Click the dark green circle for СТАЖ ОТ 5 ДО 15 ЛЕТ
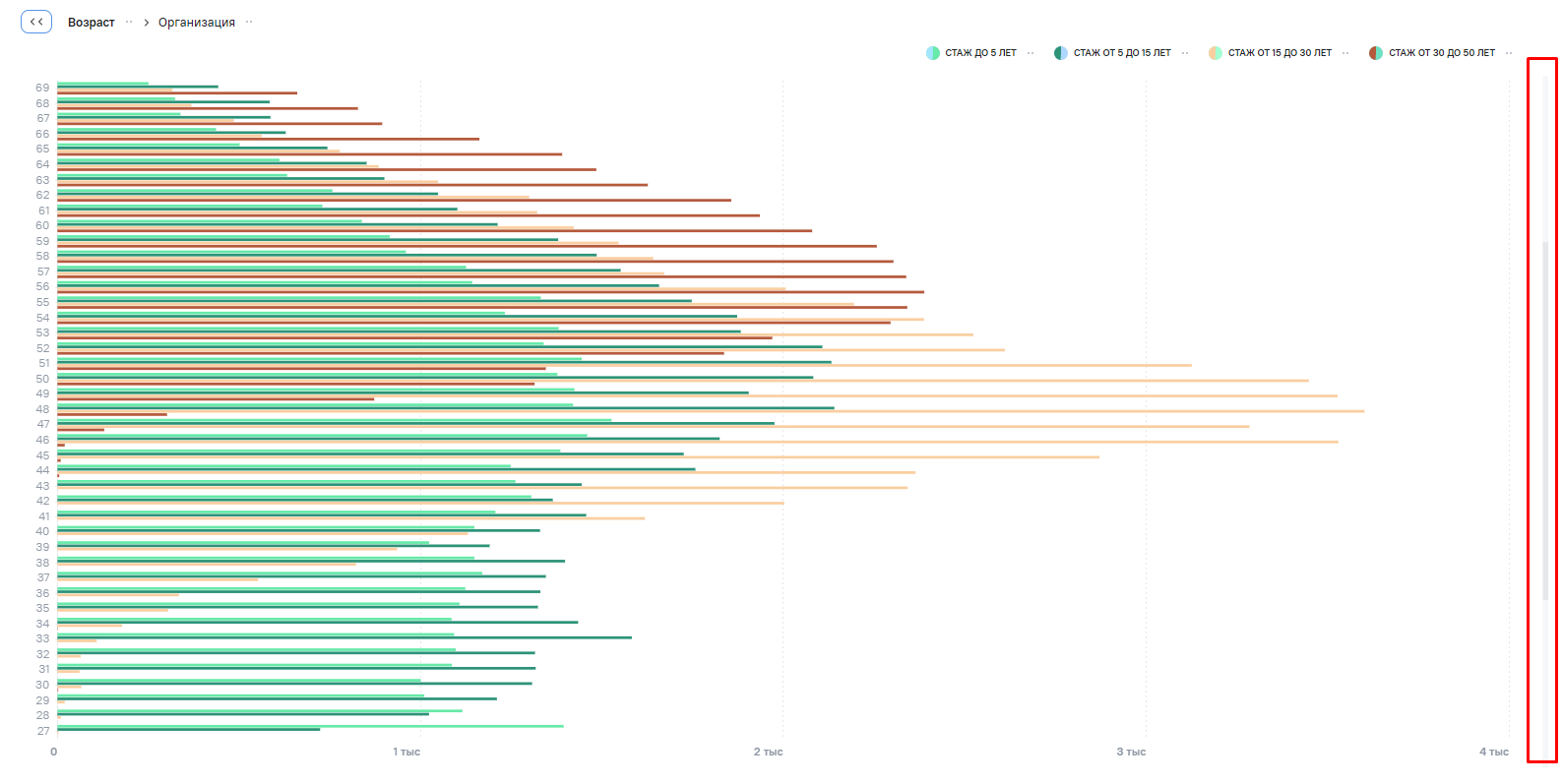This screenshot has height=784, width=1563. (1060, 53)
